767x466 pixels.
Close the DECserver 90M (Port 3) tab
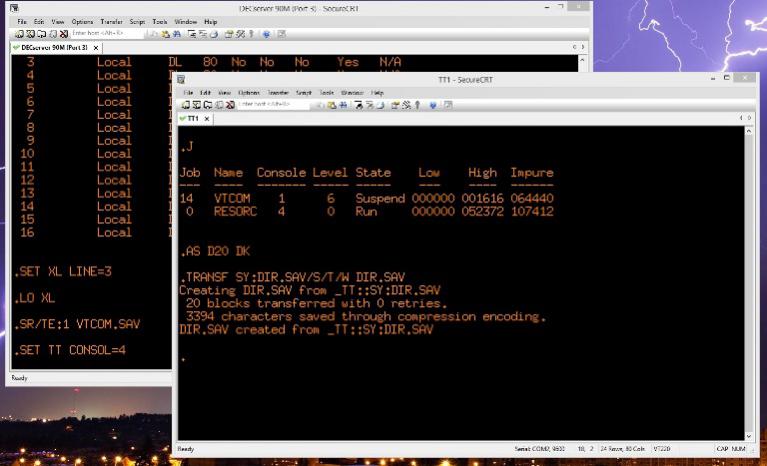click(x=96, y=47)
